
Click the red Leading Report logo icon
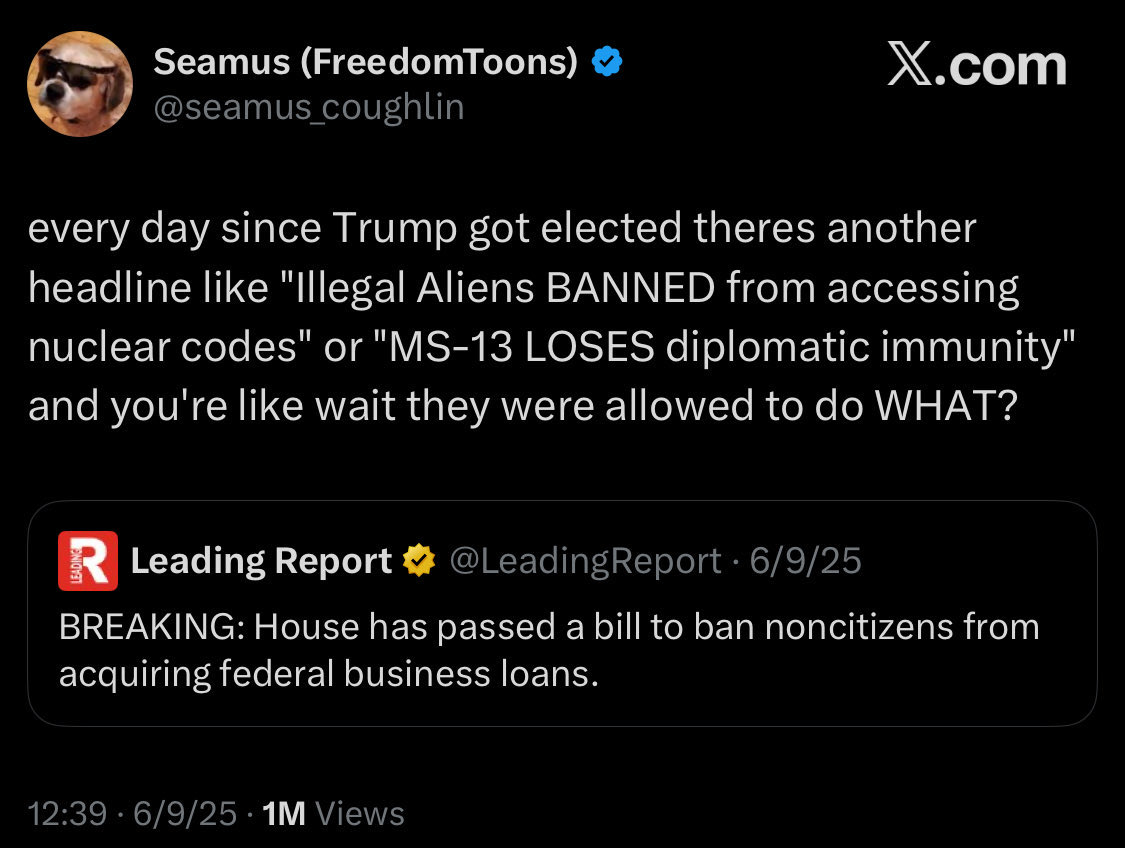point(88,561)
